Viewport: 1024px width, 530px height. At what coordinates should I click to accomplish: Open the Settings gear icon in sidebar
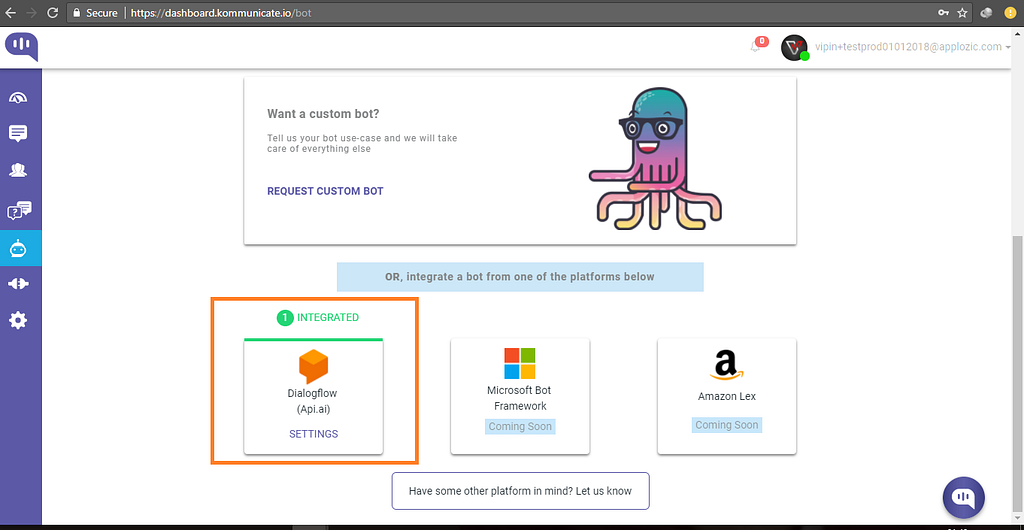click(x=18, y=320)
